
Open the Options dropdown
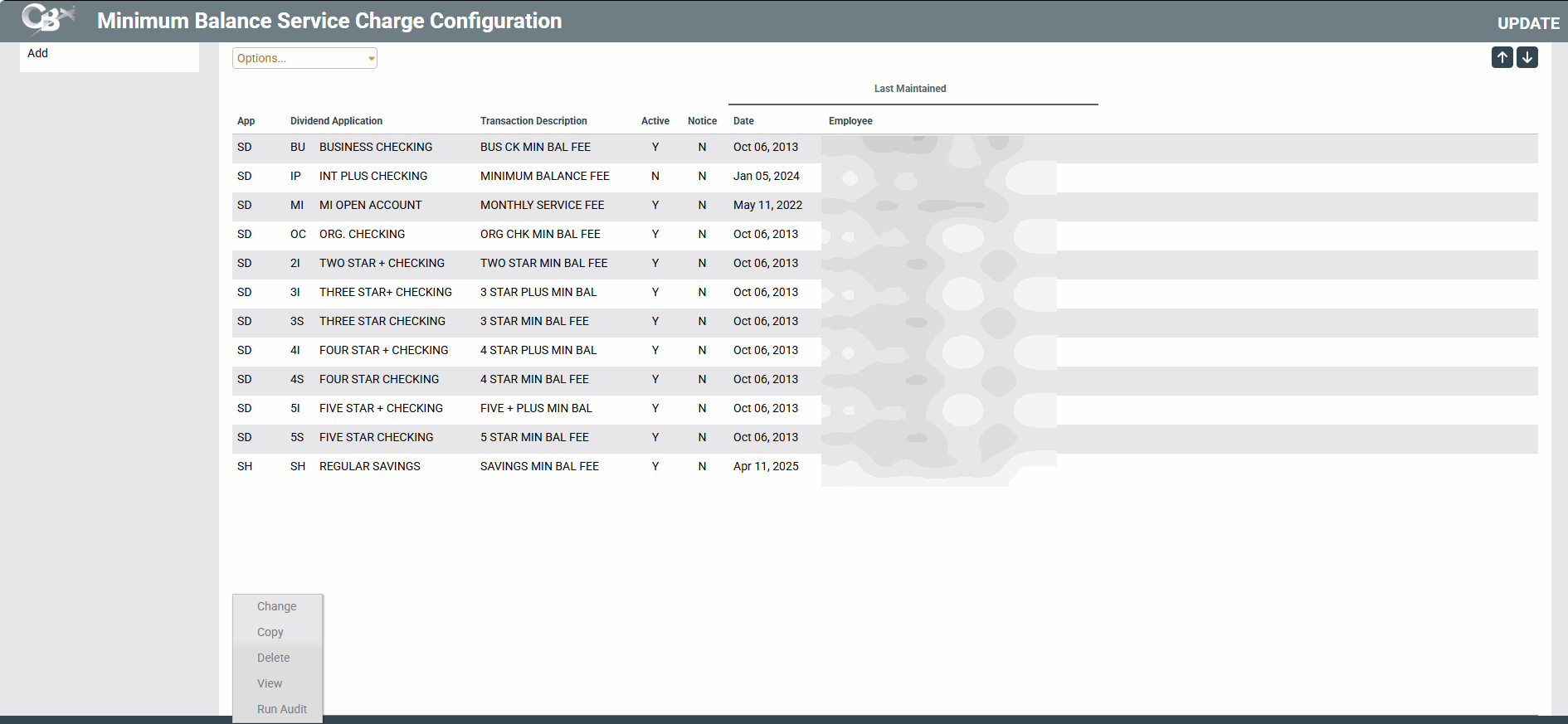point(304,58)
